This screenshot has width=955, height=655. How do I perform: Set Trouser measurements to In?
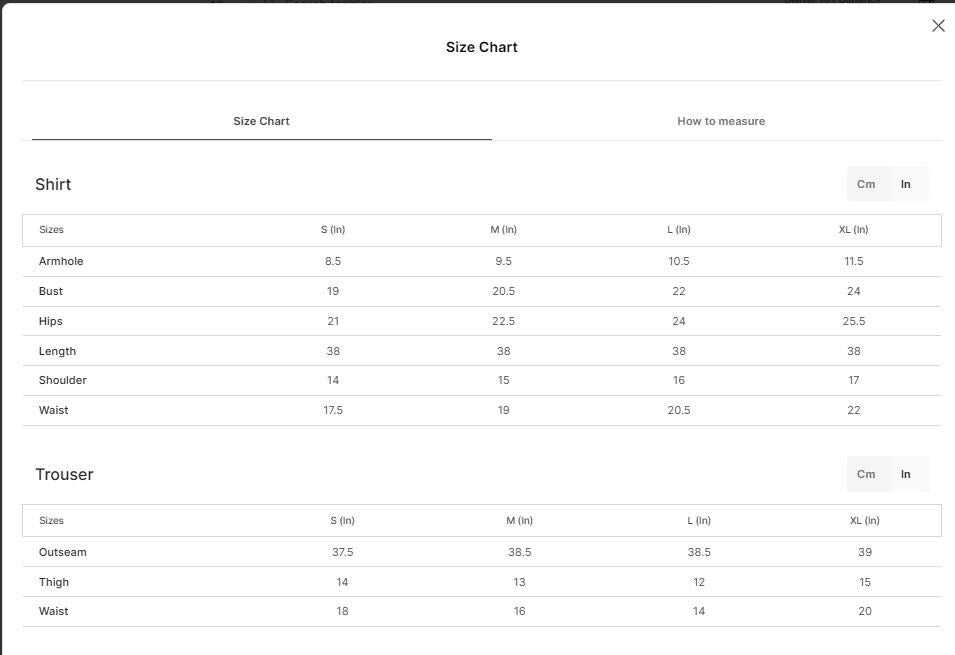click(906, 474)
